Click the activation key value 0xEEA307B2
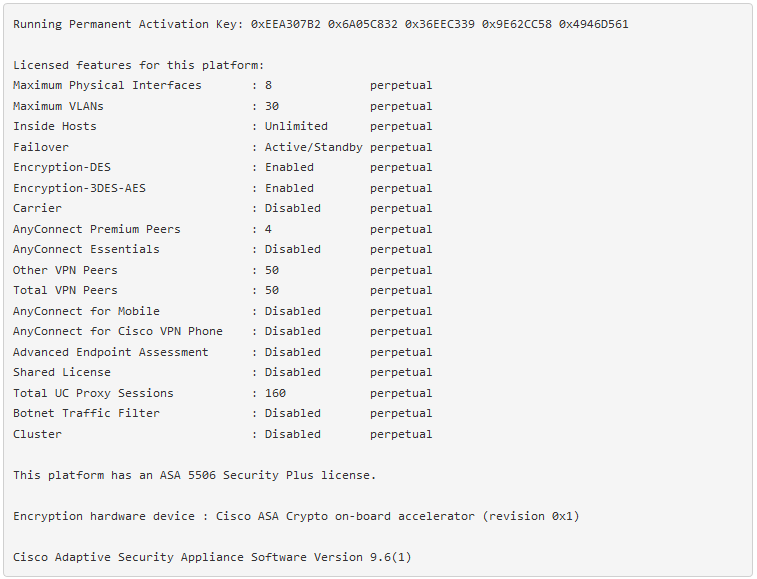The image size is (757, 579). (285, 24)
